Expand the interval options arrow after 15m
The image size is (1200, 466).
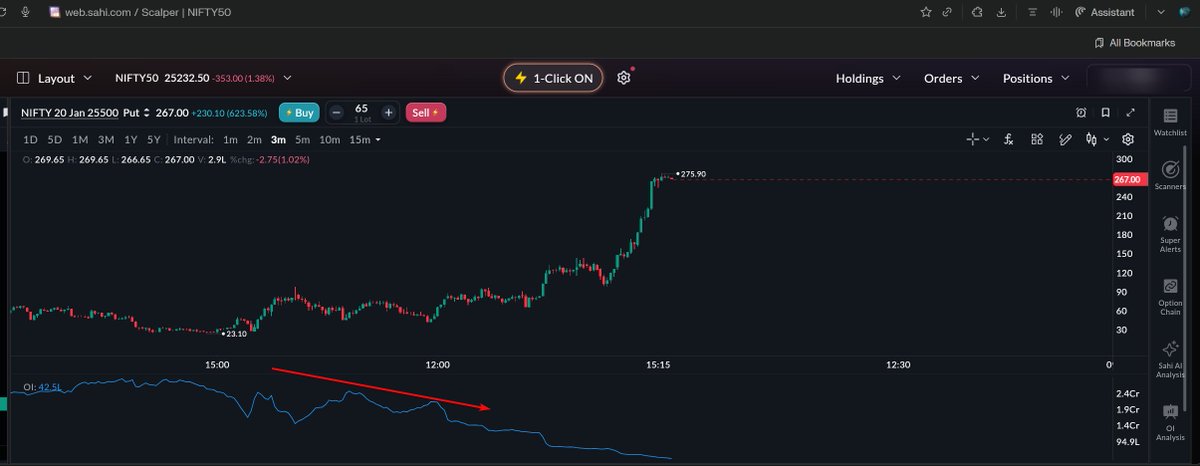click(377, 140)
